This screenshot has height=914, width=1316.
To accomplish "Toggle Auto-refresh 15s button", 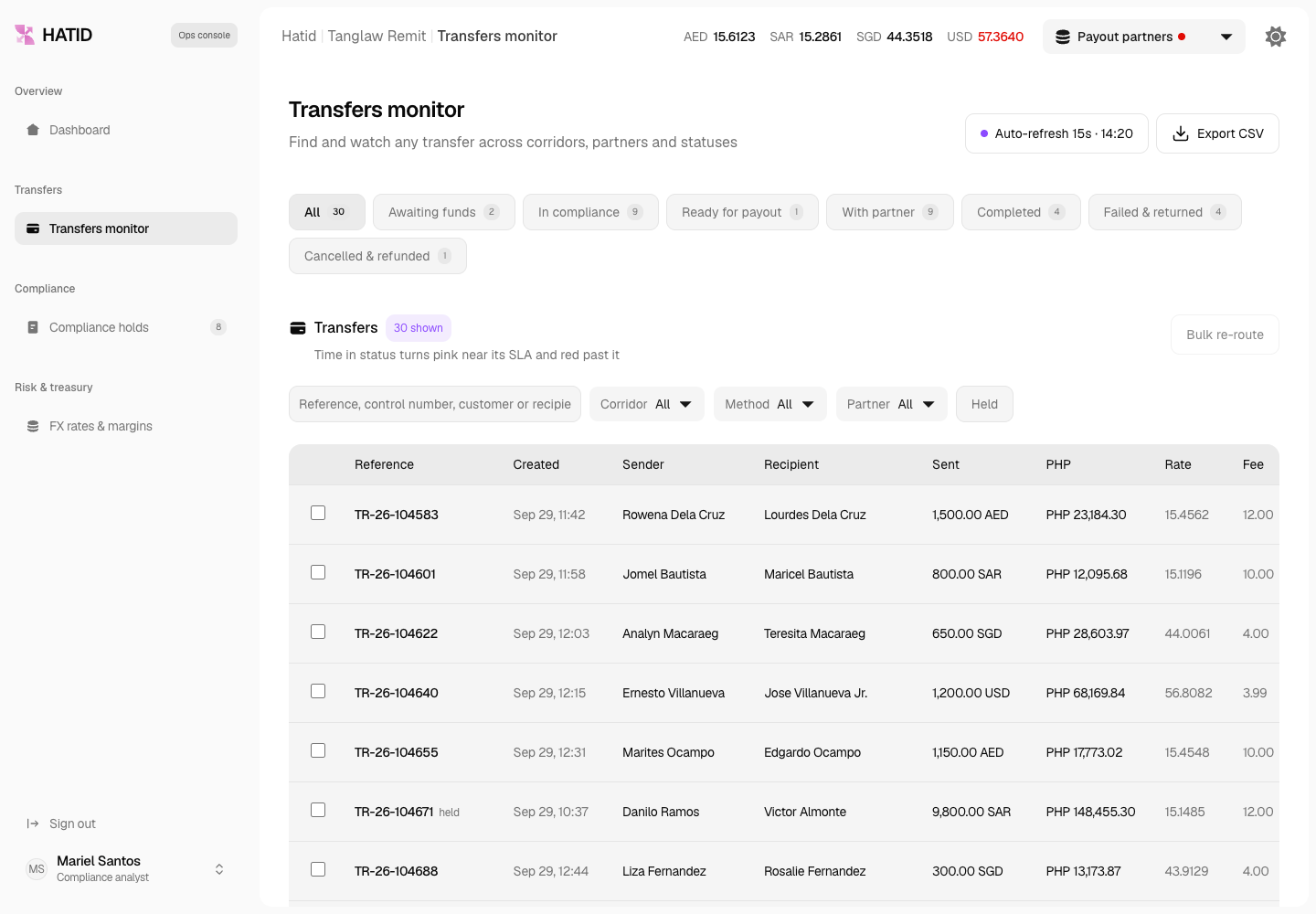I will click(x=1056, y=133).
